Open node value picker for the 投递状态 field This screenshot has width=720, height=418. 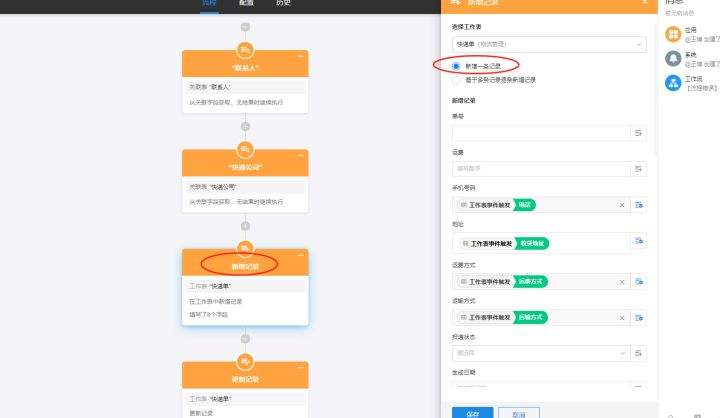tap(638, 353)
